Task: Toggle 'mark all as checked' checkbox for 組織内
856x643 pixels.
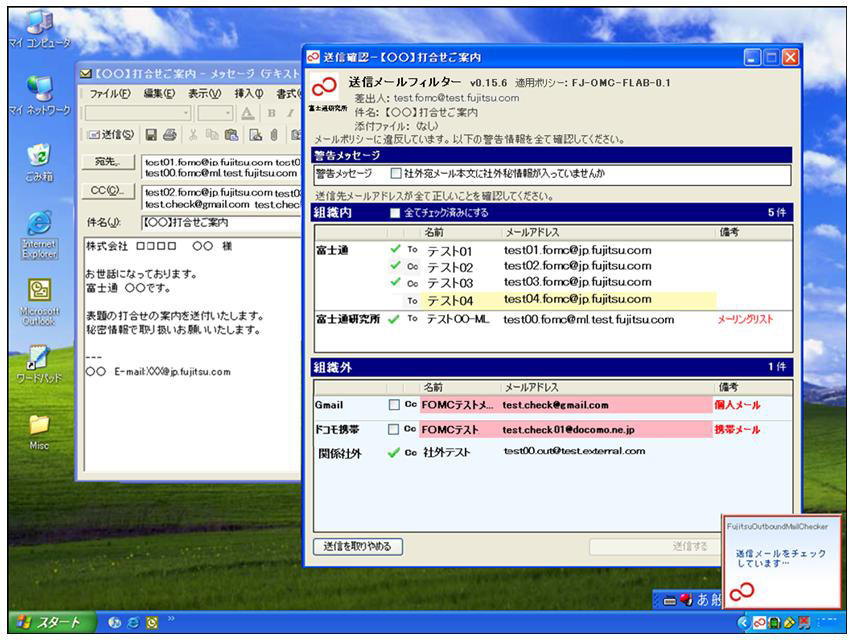Action: click(x=396, y=213)
